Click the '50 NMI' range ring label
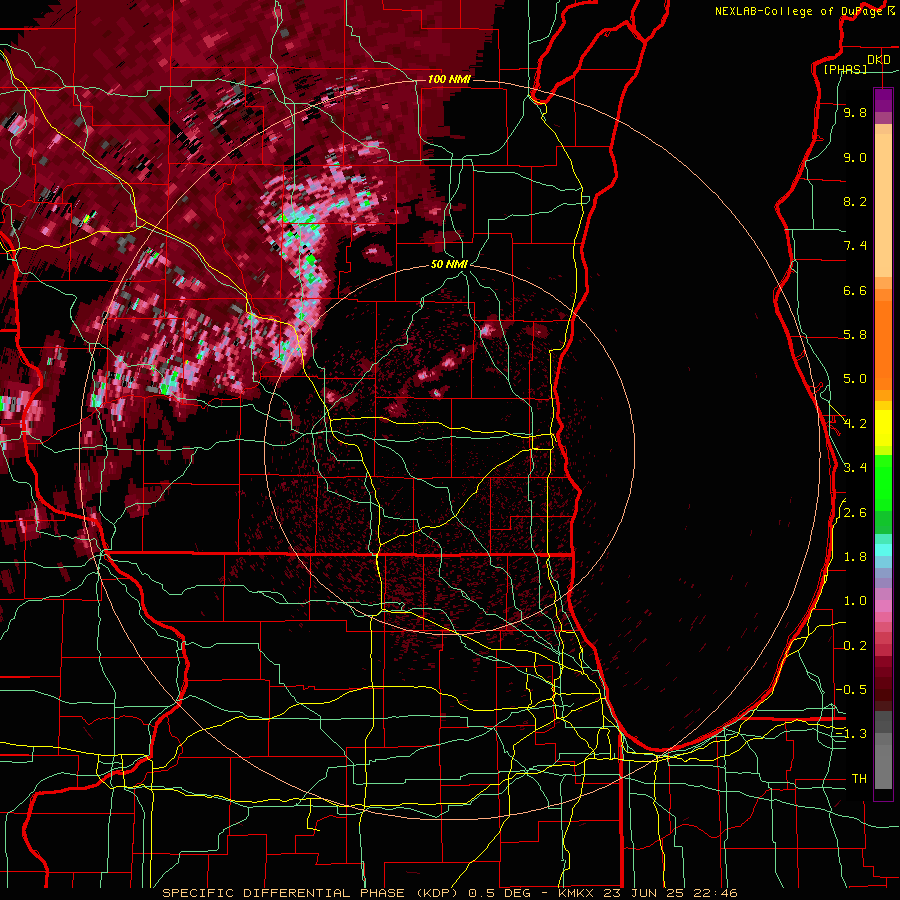 449,264
